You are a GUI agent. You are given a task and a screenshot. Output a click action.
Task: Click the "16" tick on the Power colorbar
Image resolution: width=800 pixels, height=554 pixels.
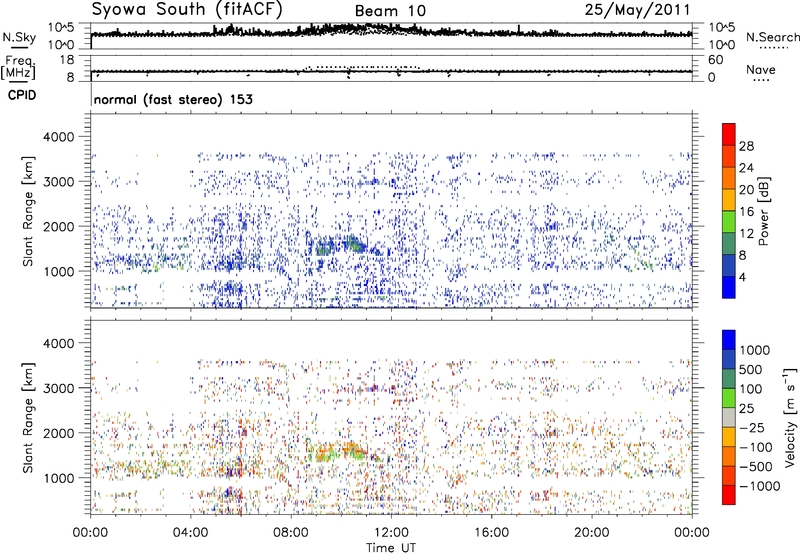(x=746, y=212)
